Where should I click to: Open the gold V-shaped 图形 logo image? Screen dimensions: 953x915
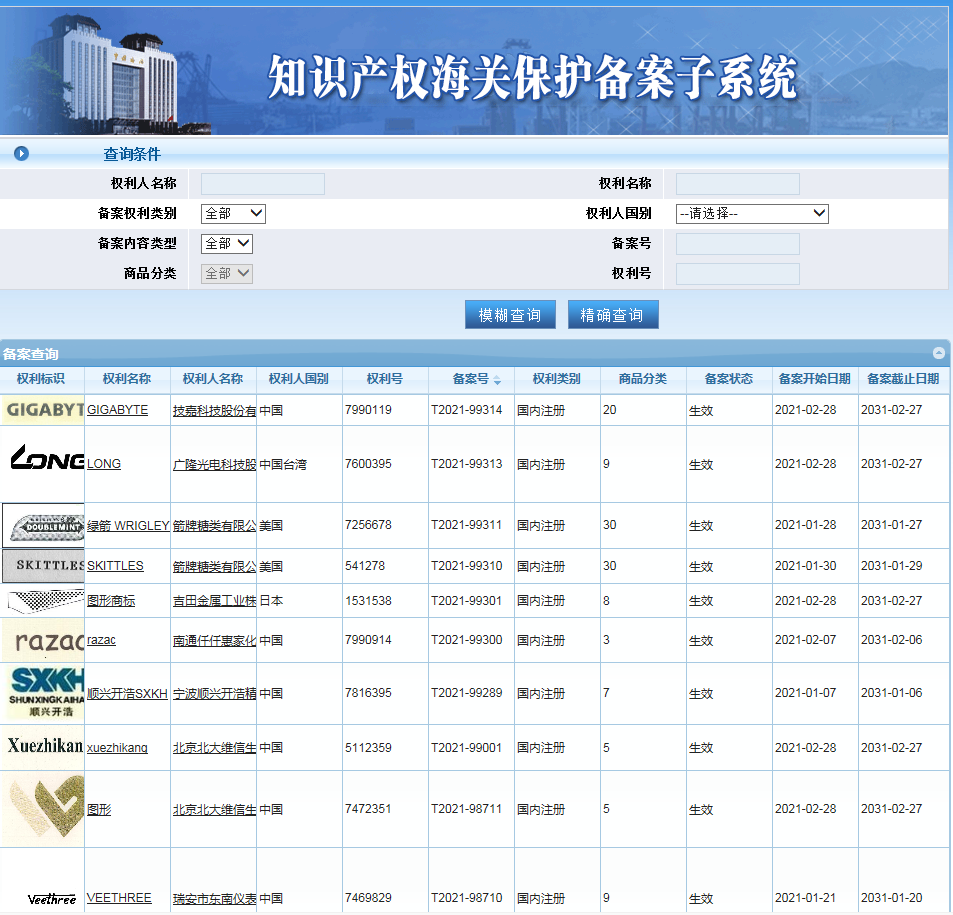[43, 809]
